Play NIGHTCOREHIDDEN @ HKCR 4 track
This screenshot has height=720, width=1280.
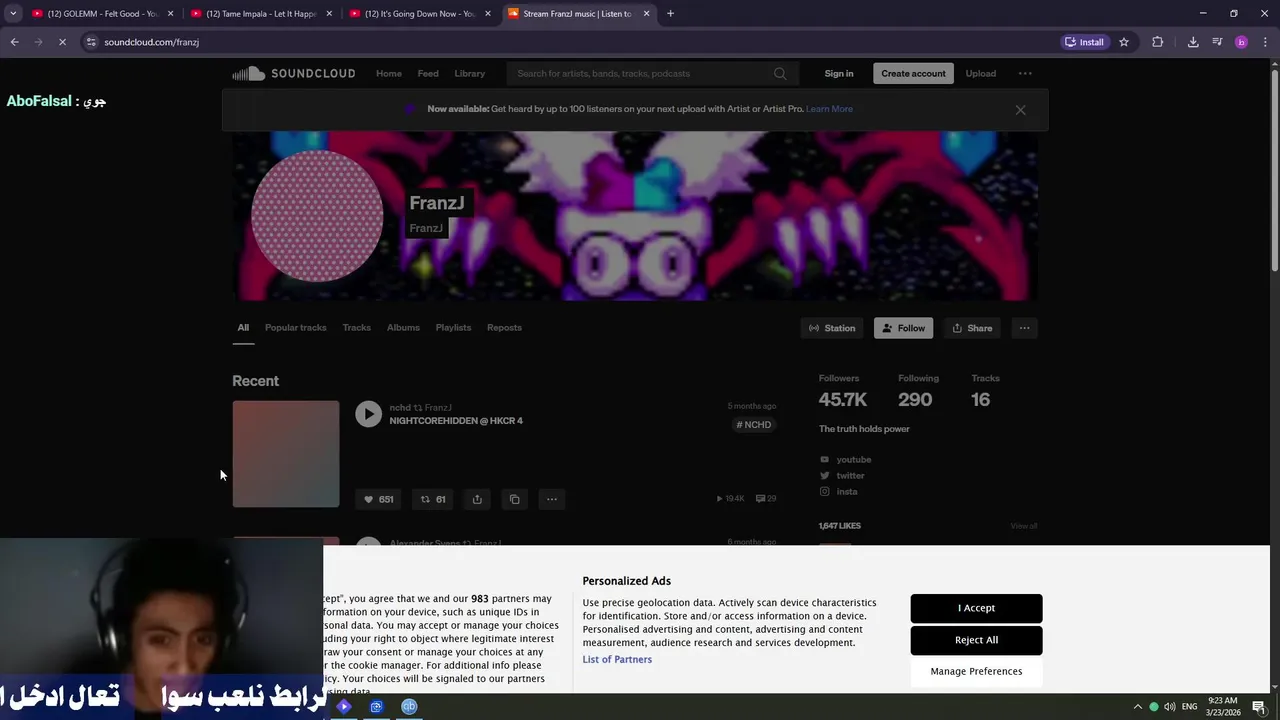368,414
